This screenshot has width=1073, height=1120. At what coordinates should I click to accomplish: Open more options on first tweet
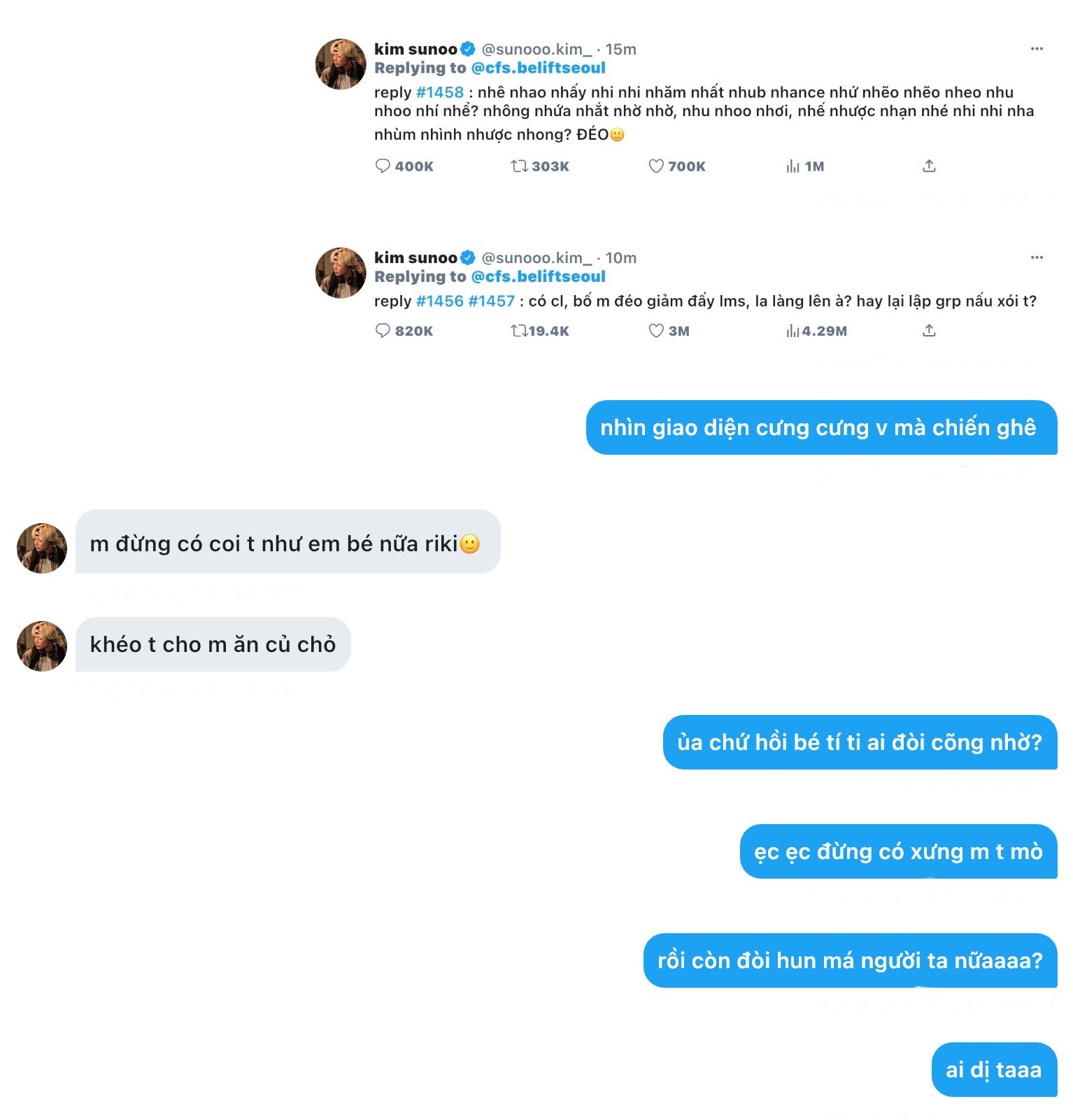tap(1037, 49)
